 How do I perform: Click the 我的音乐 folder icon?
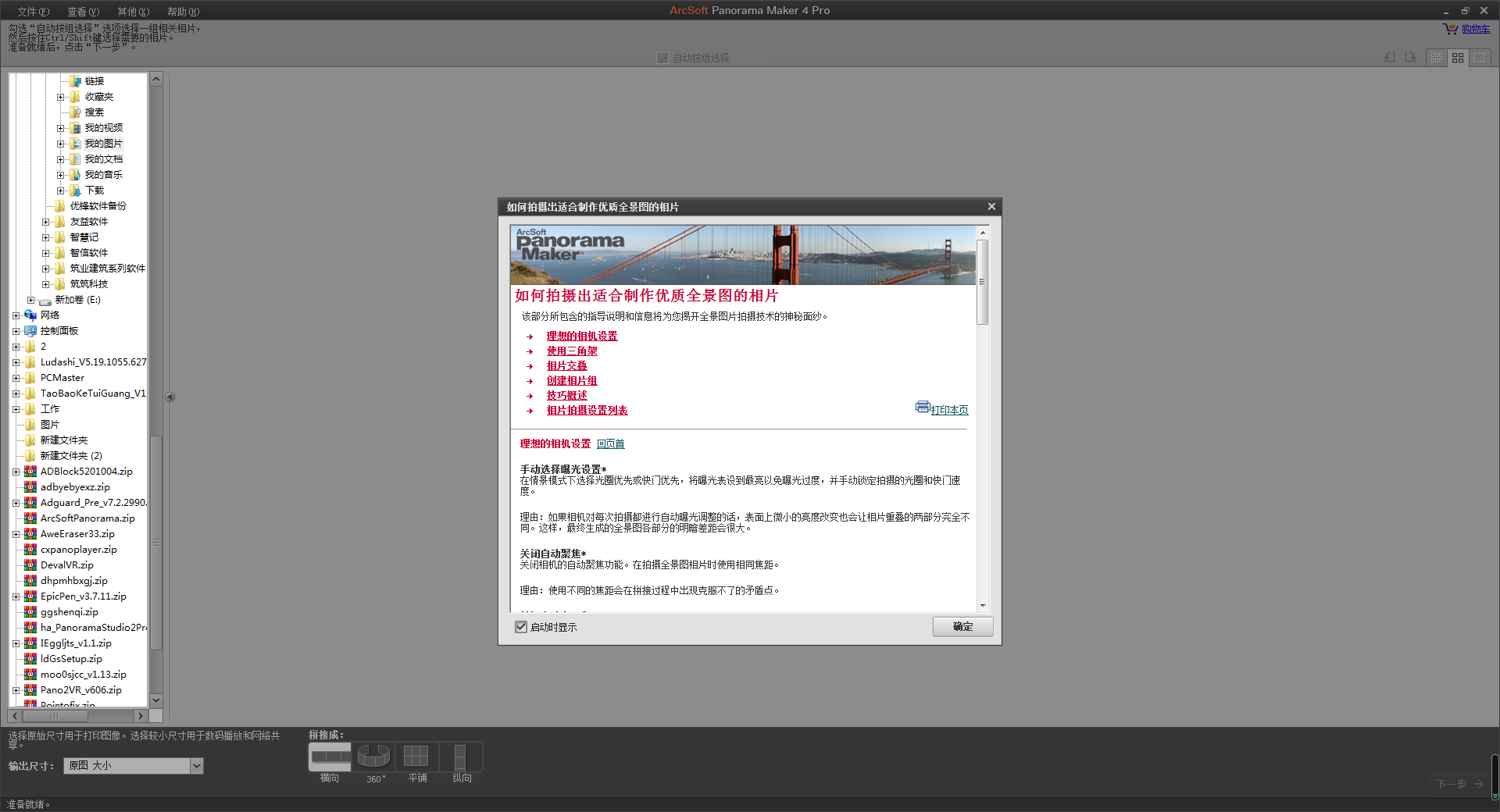75,174
